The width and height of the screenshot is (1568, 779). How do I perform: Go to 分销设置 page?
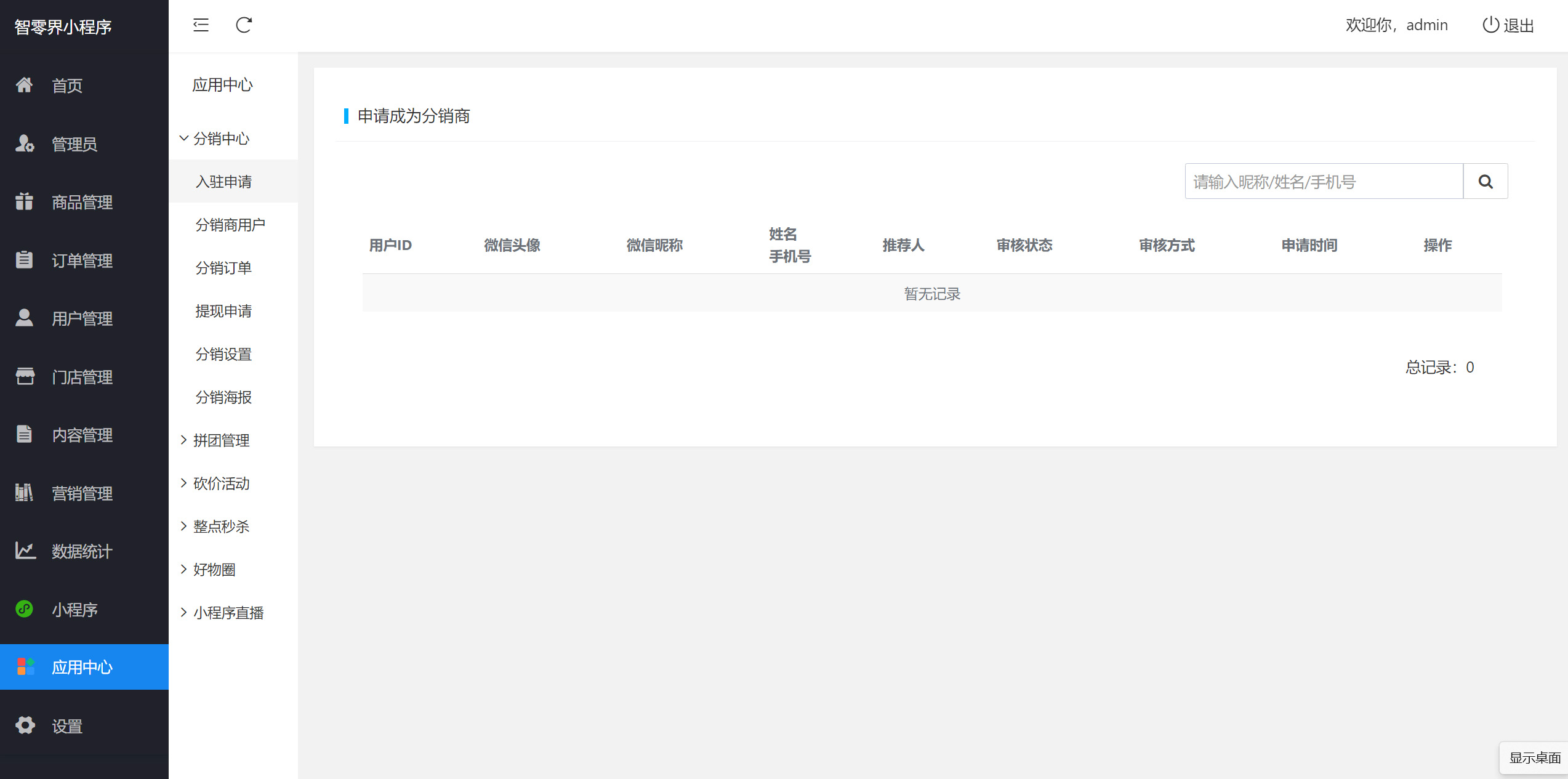pos(223,354)
